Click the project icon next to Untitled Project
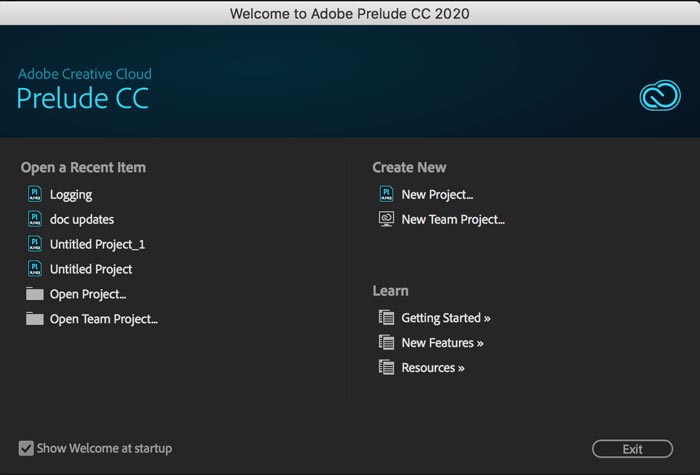Image resolution: width=700 pixels, height=475 pixels. (x=35, y=269)
